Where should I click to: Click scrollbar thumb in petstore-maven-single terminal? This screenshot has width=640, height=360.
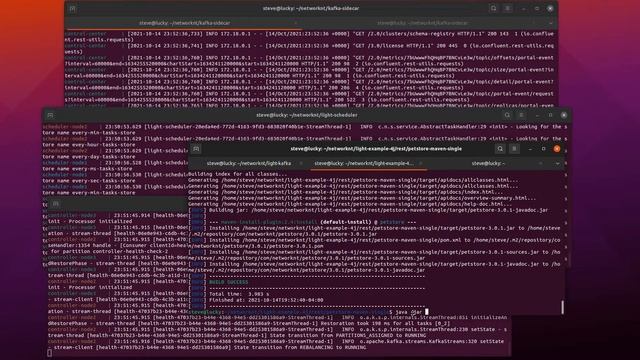coord(562,307)
